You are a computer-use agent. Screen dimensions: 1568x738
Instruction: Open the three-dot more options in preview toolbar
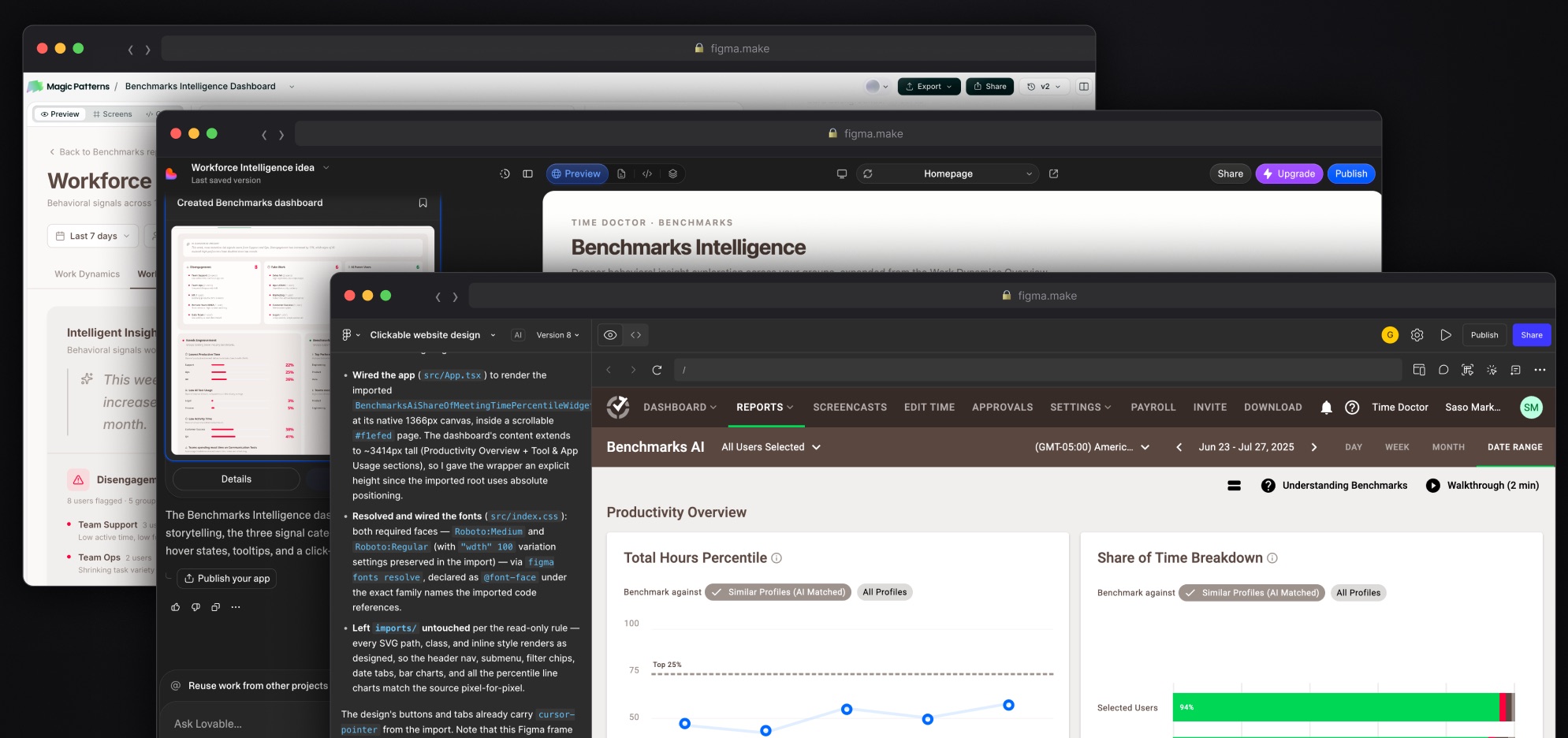[x=1540, y=370]
